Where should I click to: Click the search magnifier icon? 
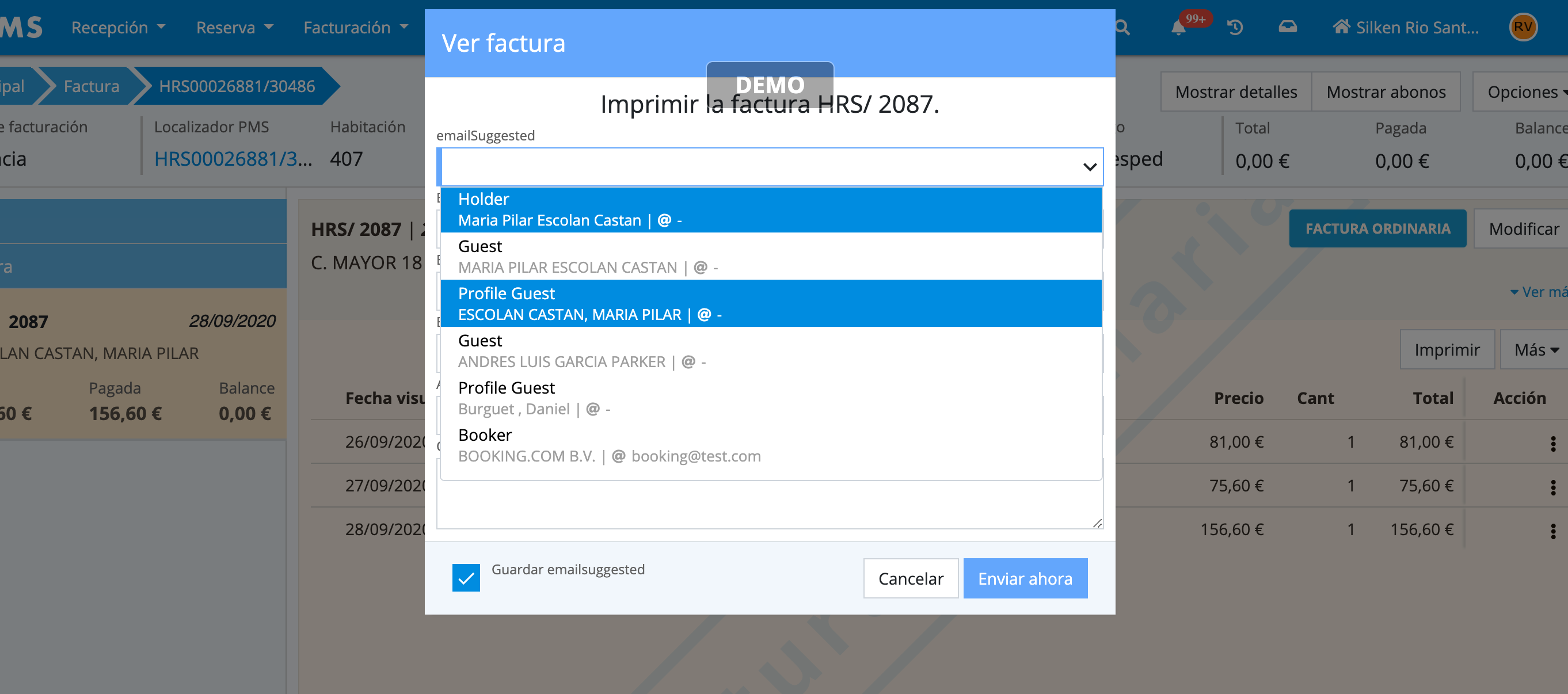(x=1124, y=28)
